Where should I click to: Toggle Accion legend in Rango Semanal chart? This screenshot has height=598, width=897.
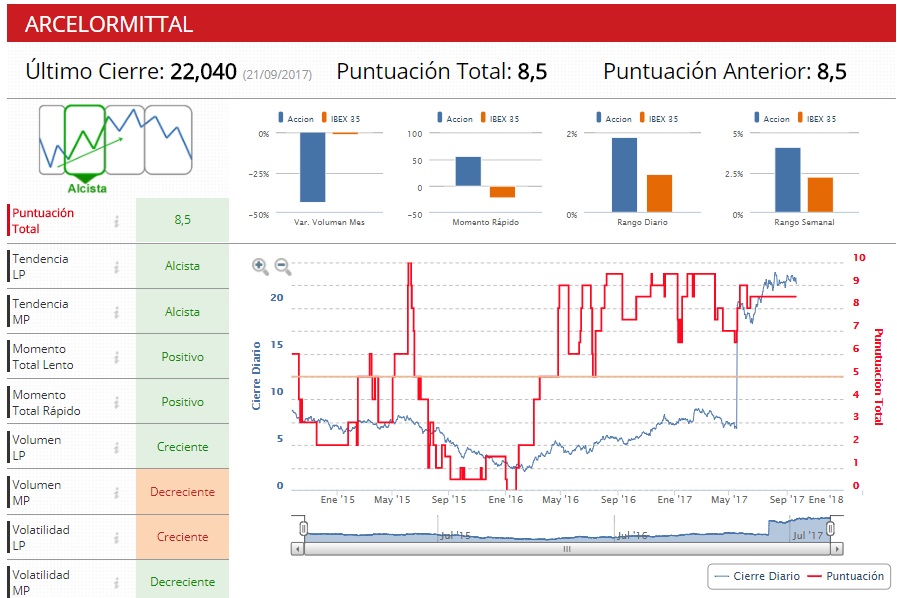[772, 118]
